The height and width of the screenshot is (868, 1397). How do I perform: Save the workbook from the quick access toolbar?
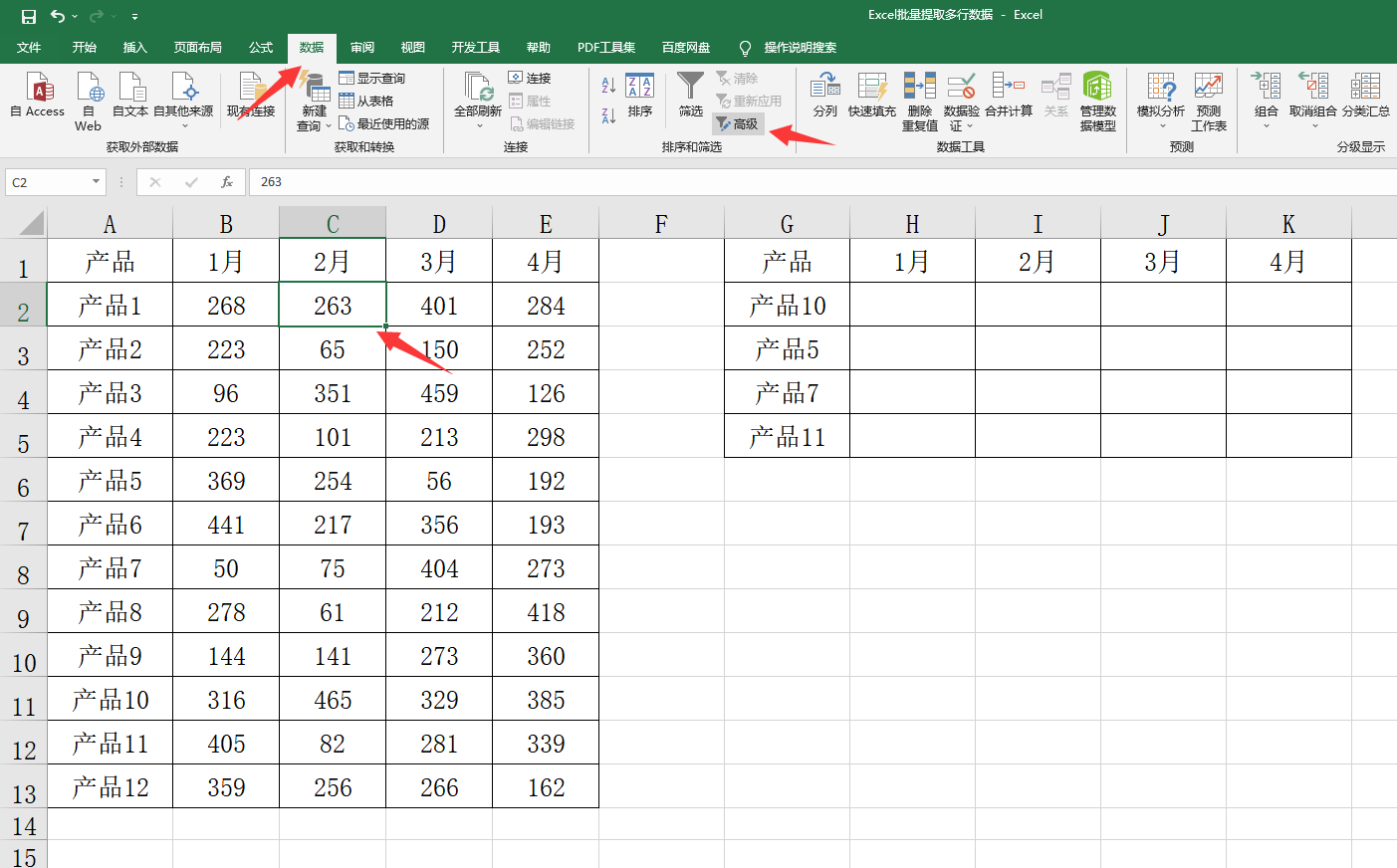pyautogui.click(x=29, y=16)
